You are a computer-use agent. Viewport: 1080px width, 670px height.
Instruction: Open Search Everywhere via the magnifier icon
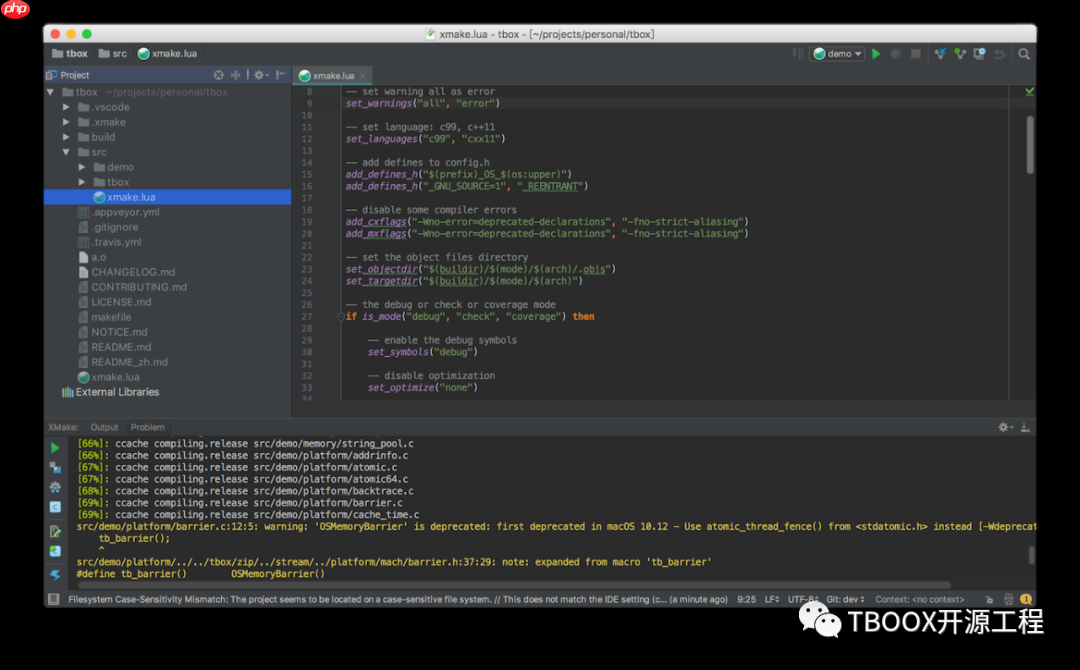pyautogui.click(x=1024, y=54)
